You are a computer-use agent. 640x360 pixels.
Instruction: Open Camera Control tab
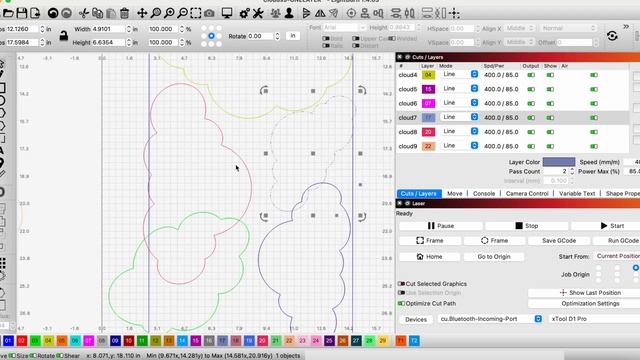coord(527,193)
